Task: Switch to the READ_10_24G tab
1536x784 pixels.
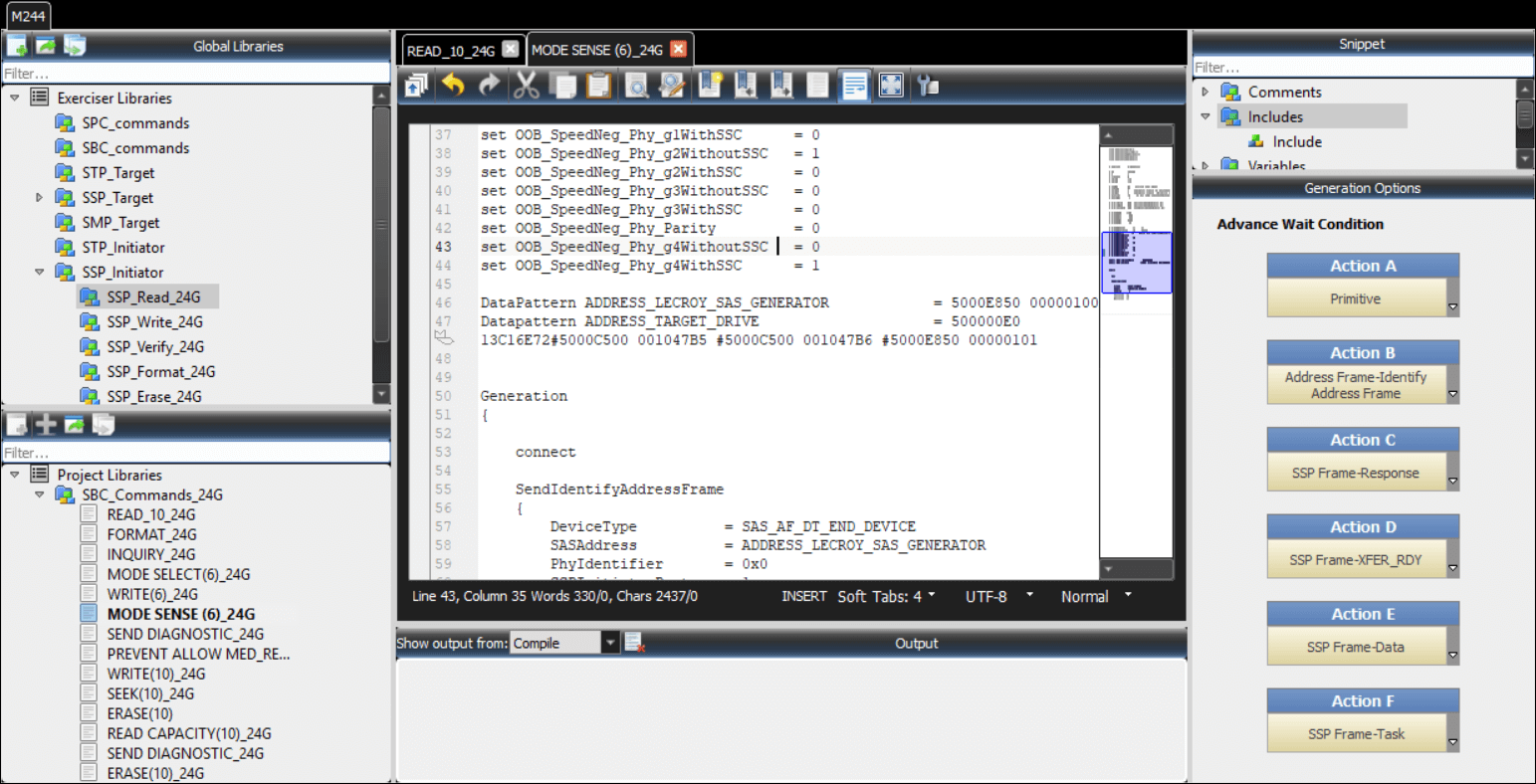Action: (450, 51)
